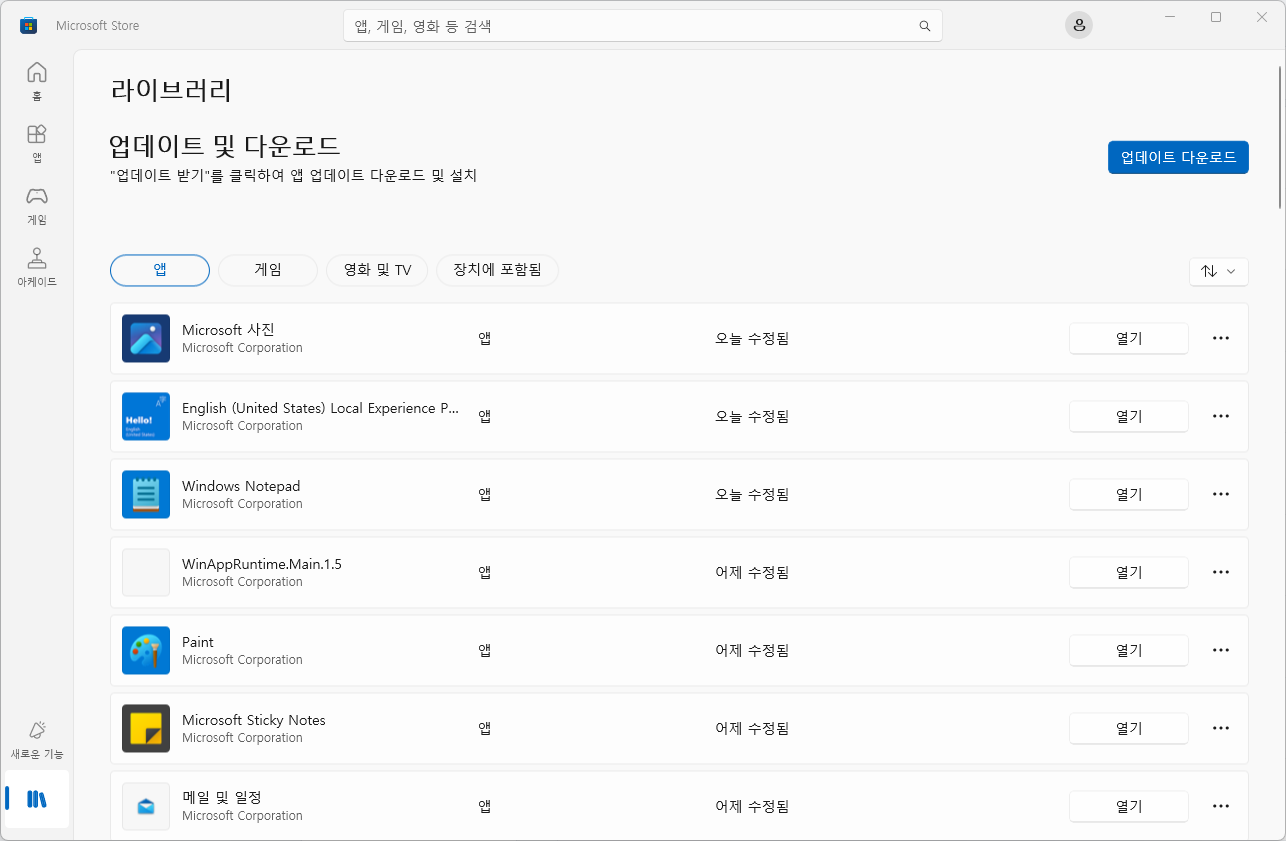Open Microsoft Sticky Notes with 열기 button
This screenshot has width=1286, height=841.
1129,728
